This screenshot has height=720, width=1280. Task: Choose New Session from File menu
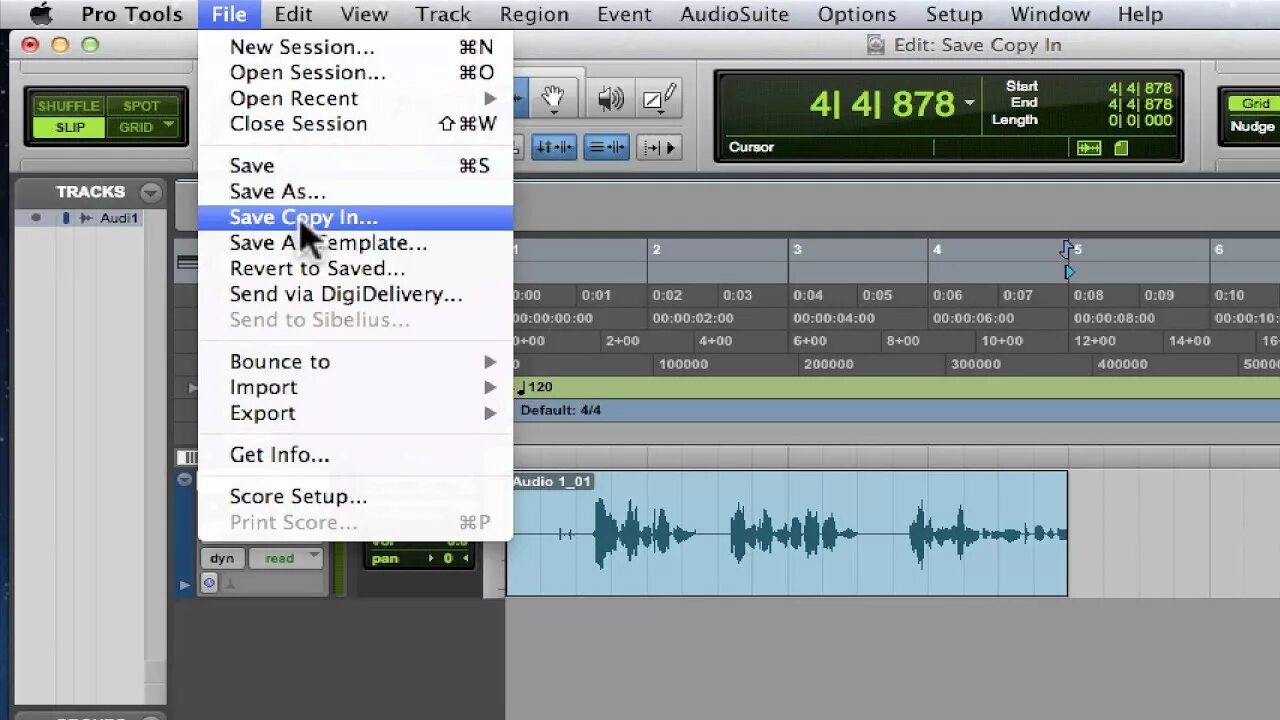coord(355,47)
